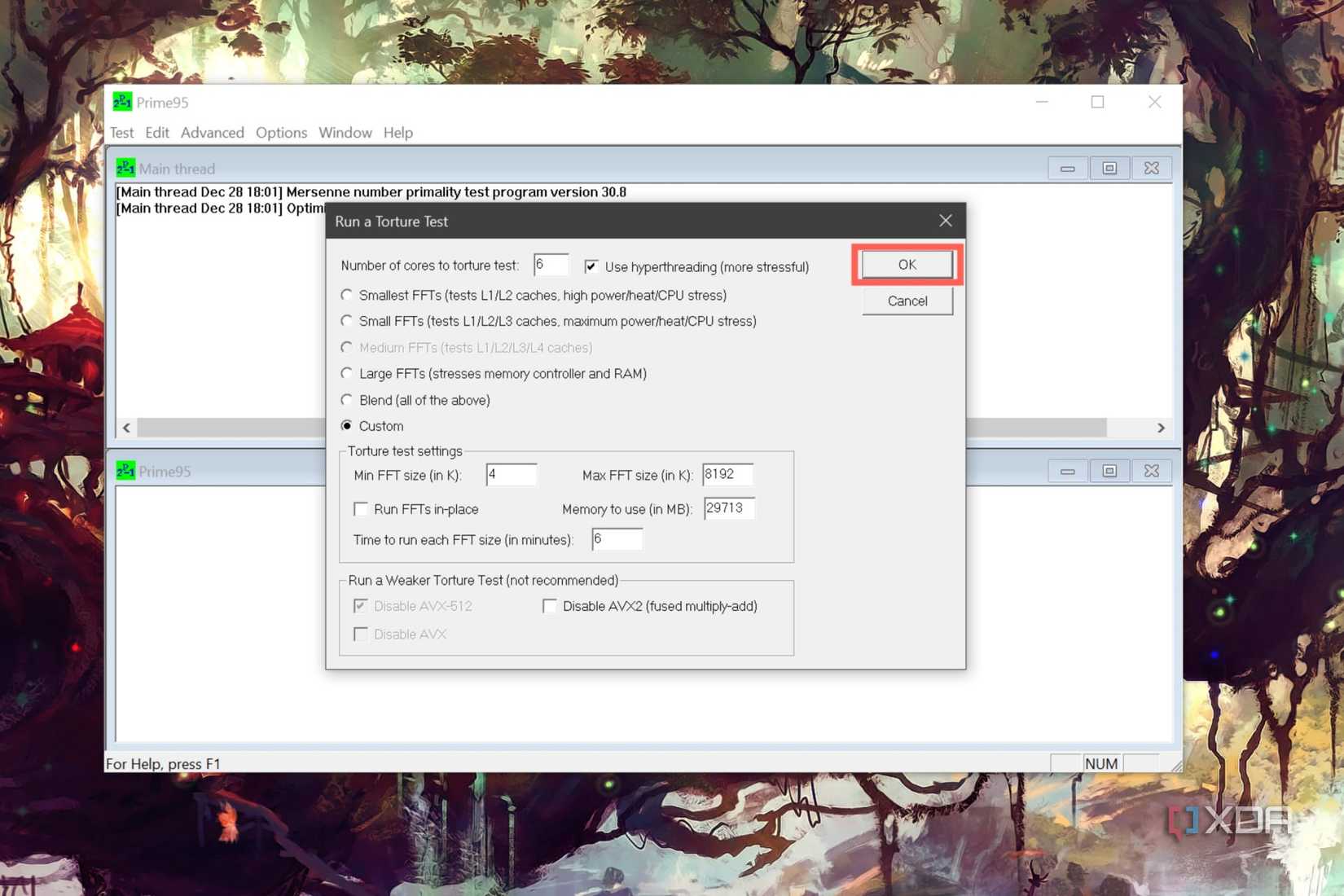Select Medium FFTs radio option
Image resolution: width=1344 pixels, height=896 pixels.
347,348
